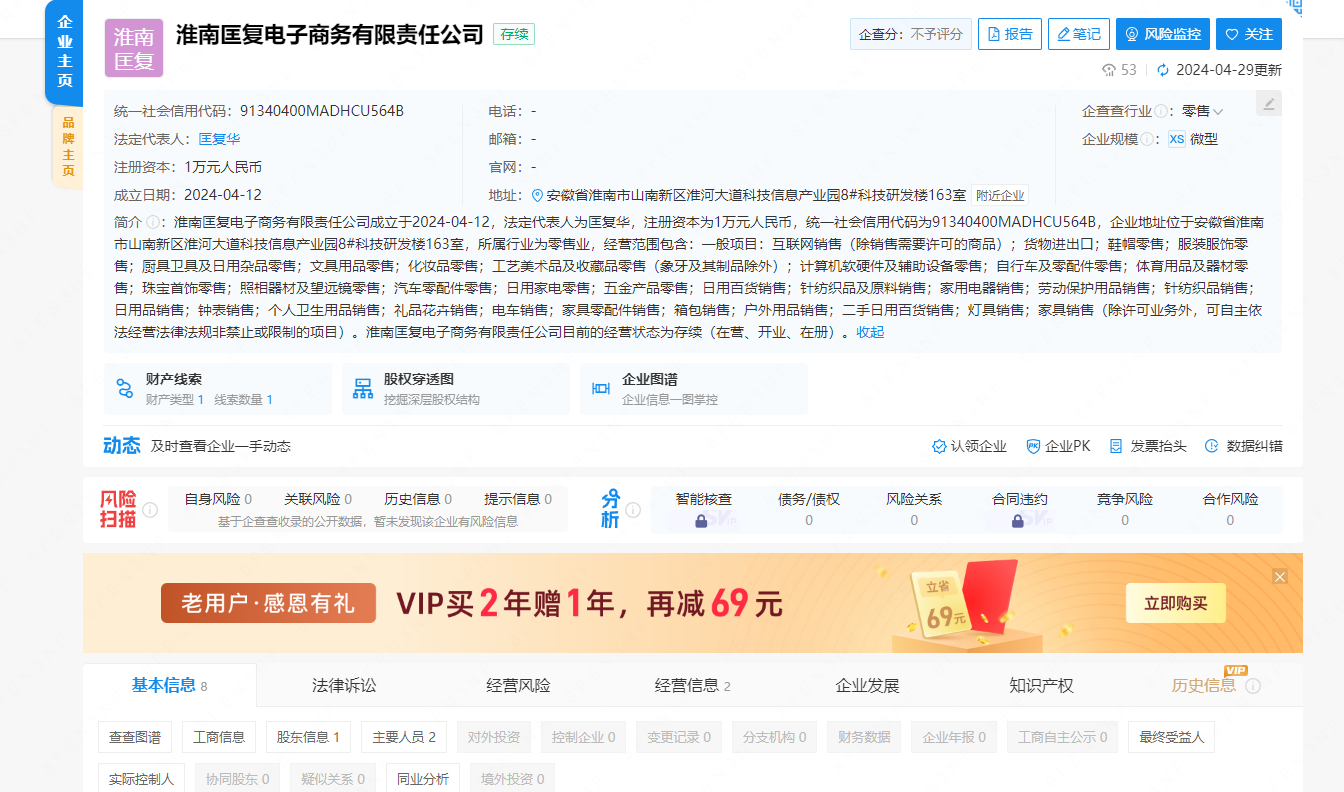
Task: Open the 报告 company report
Action: pyautogui.click(x=1009, y=33)
